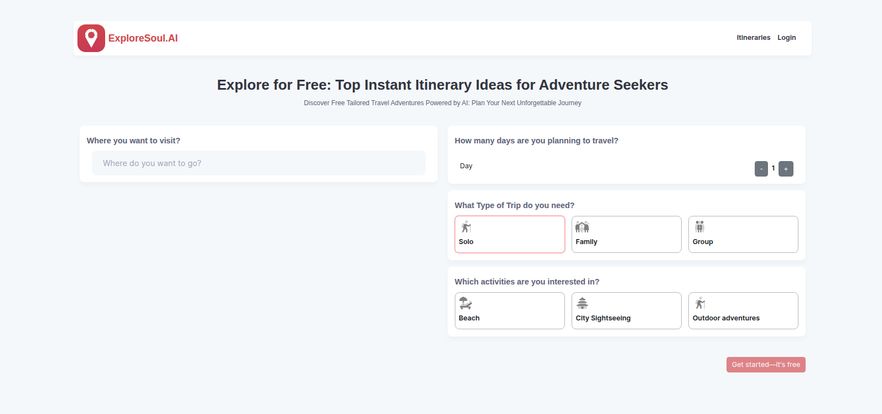
Task: Click the group trip icon
Action: coord(699,227)
